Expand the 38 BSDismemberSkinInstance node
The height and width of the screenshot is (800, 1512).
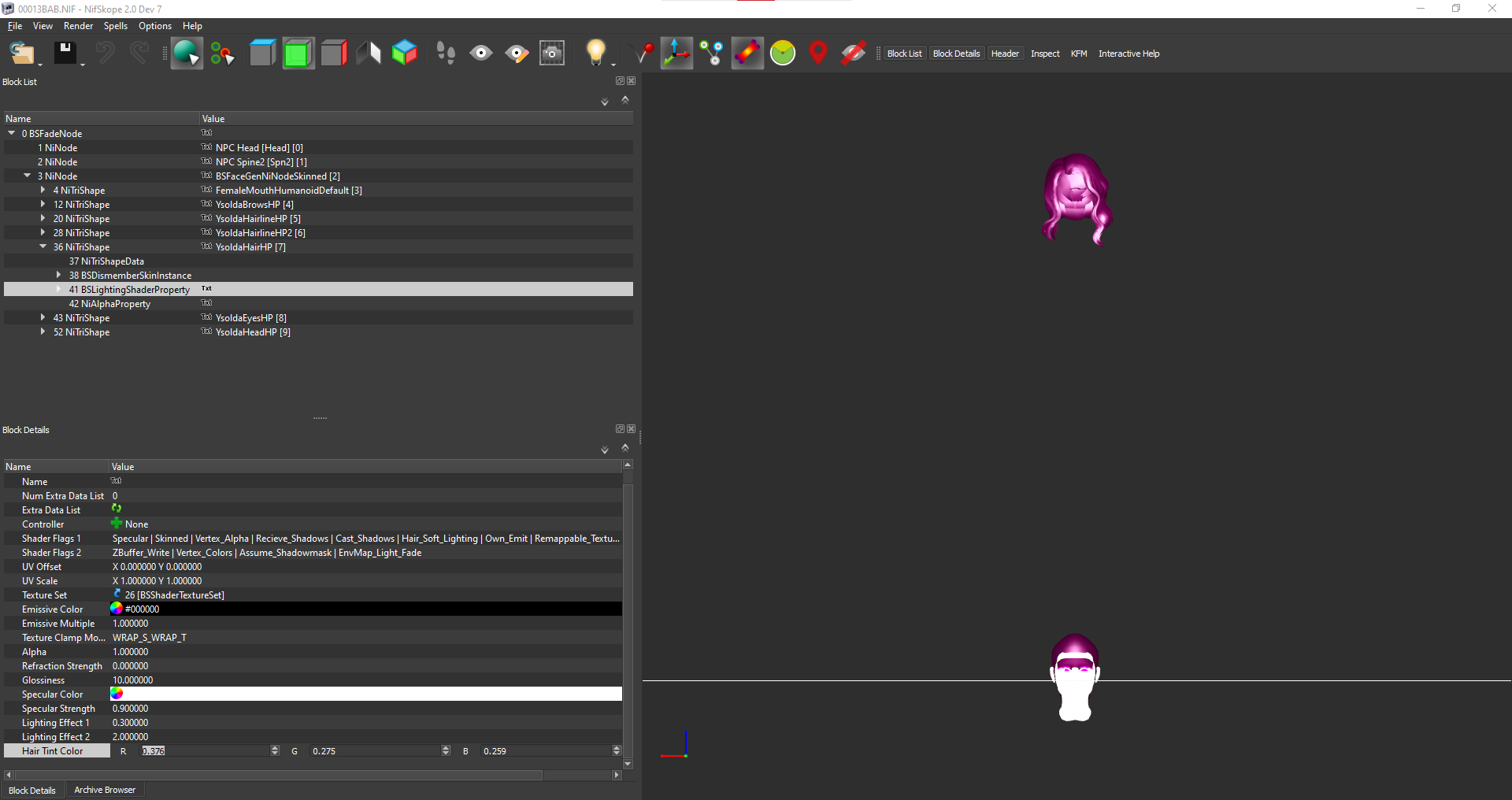point(58,275)
